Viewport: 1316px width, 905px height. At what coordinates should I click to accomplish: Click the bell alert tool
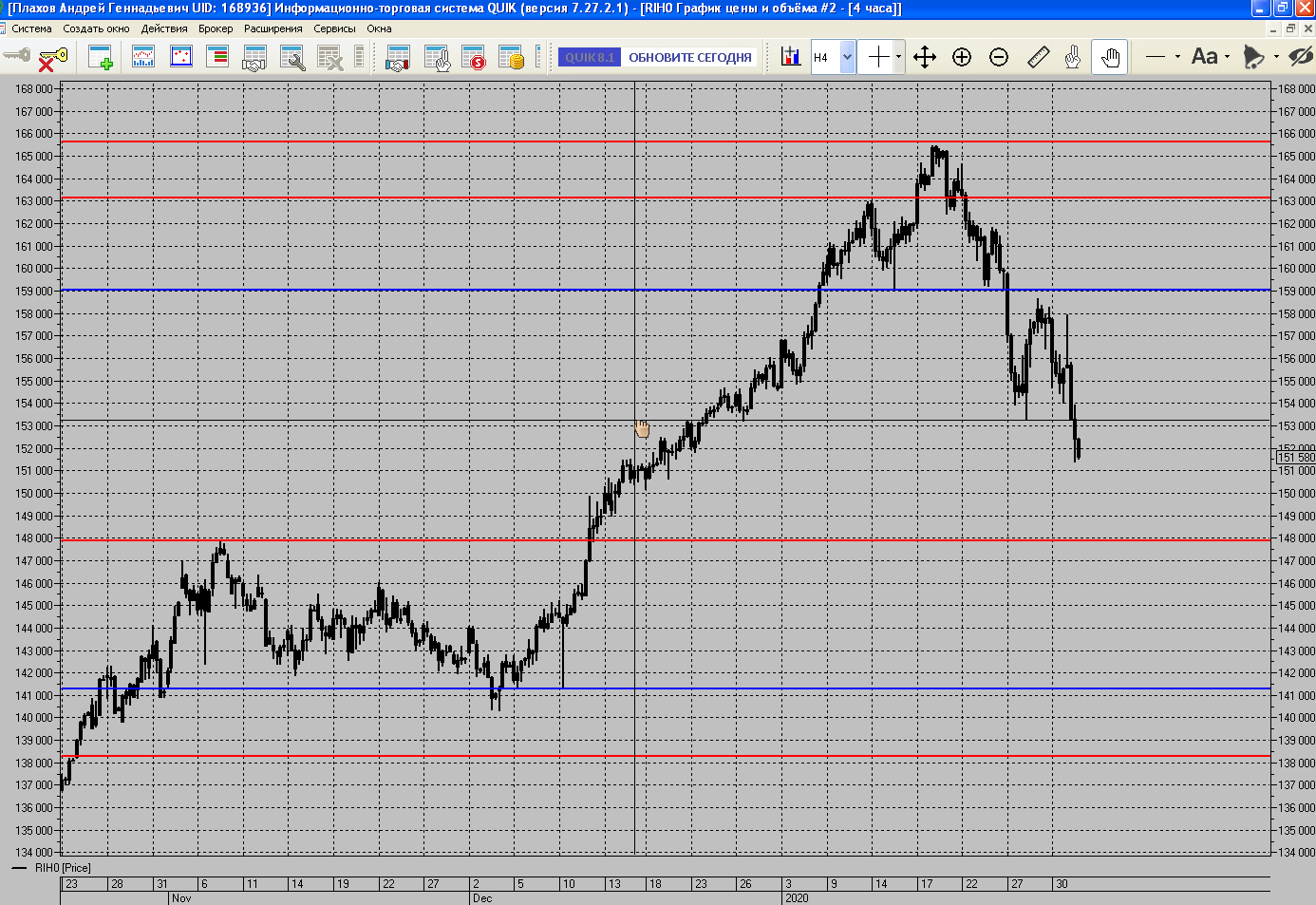[1253, 57]
